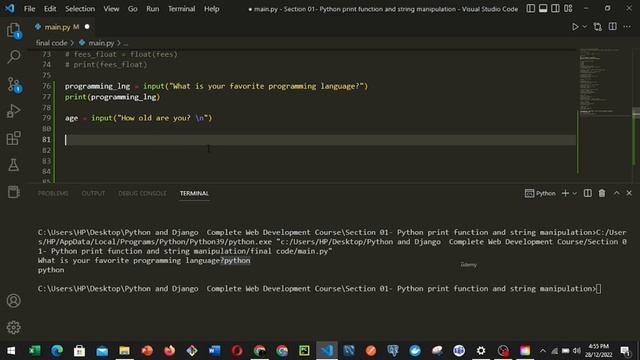Open volume control in system tray
This screenshot has height=360, width=640.
[577, 351]
